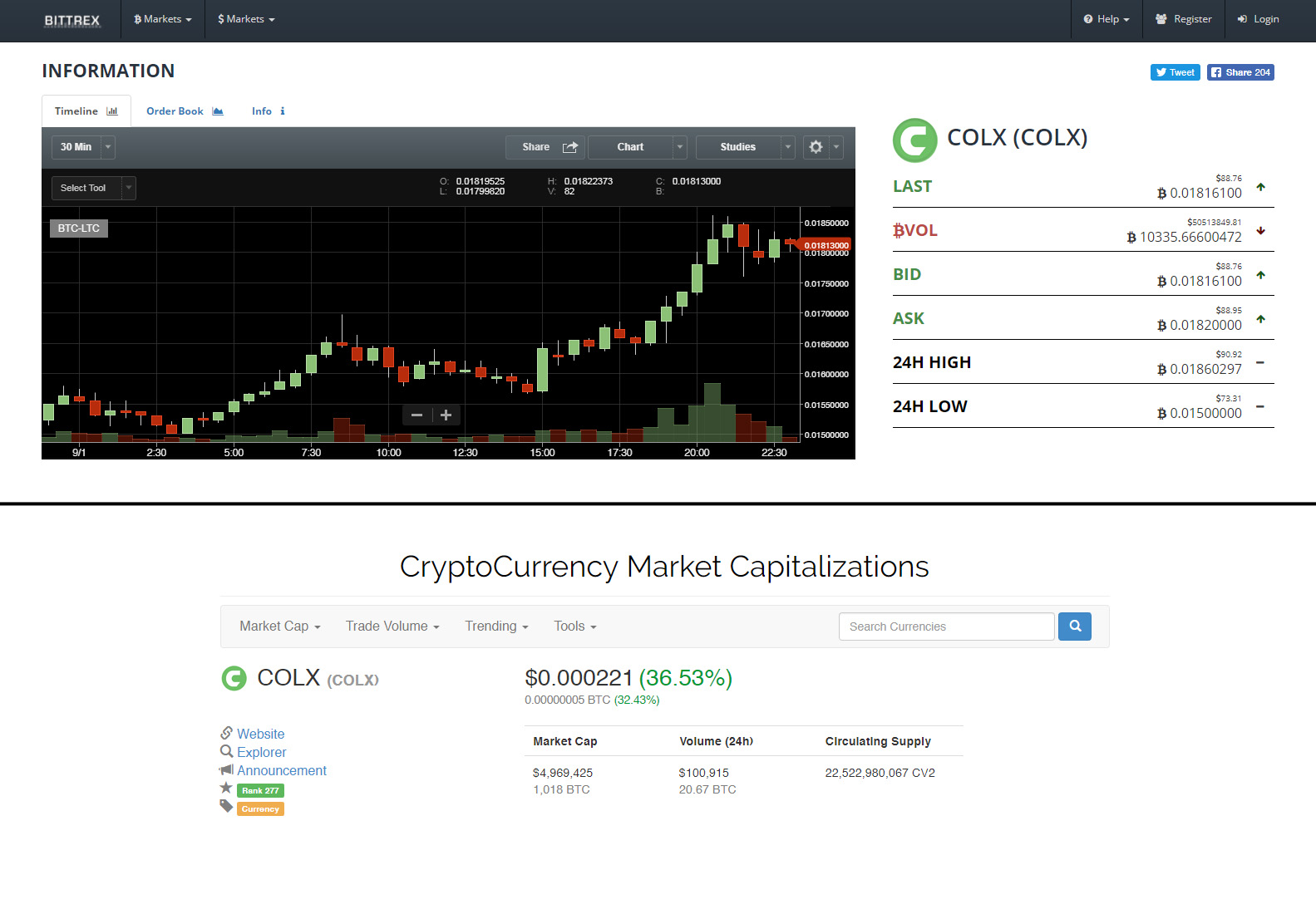Open the Trending menu
Viewport: 1316px width, 914px height.
point(496,627)
